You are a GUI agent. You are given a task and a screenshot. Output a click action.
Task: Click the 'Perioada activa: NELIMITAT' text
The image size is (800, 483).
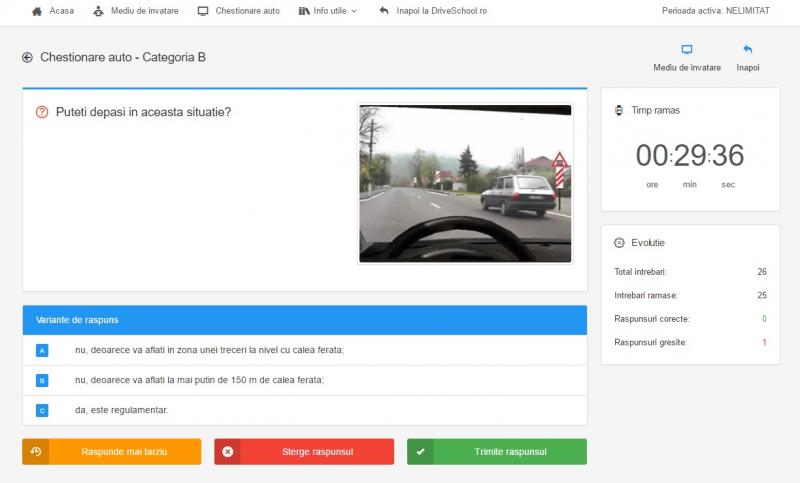(716, 11)
